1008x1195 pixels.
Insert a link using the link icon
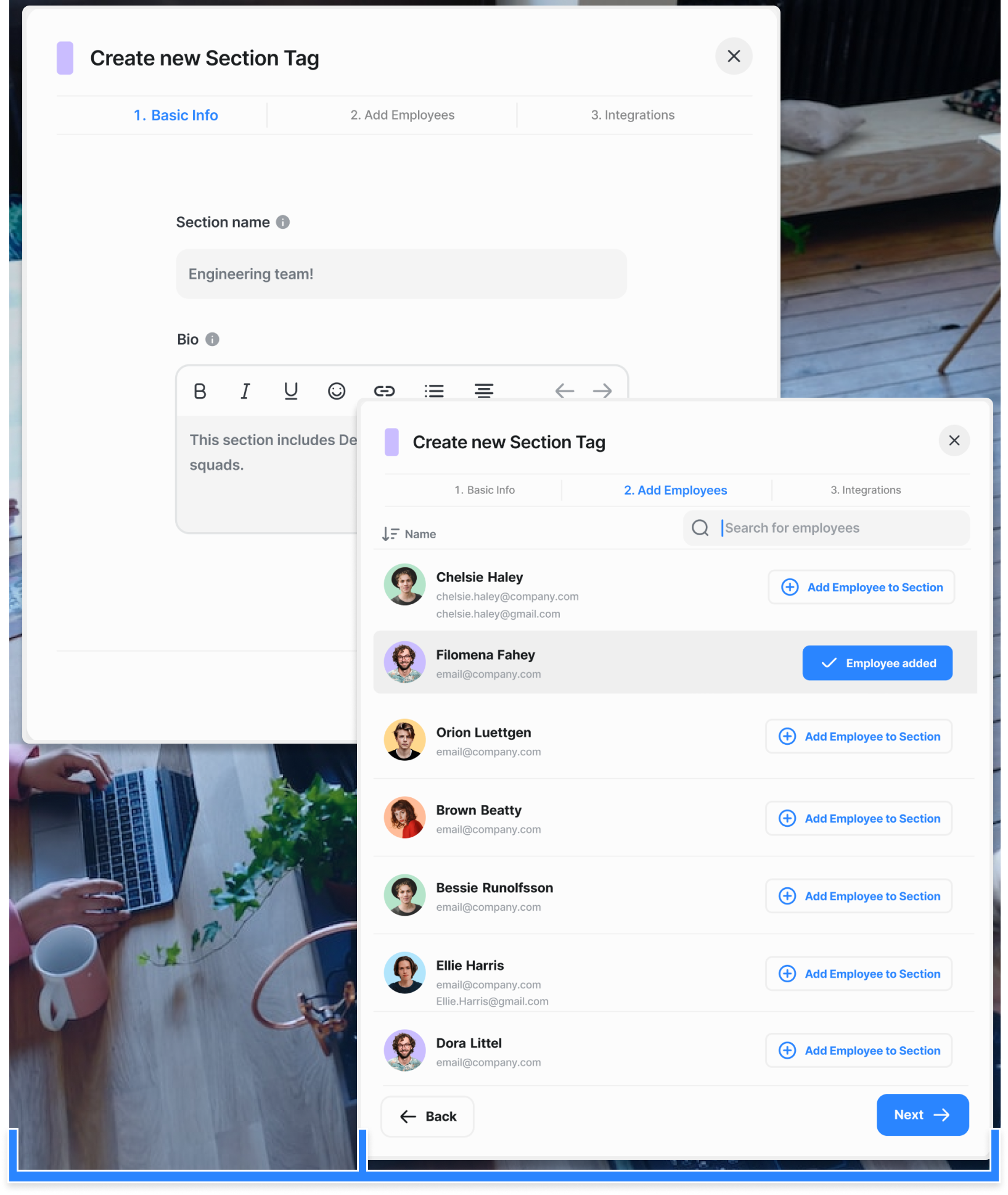(384, 391)
